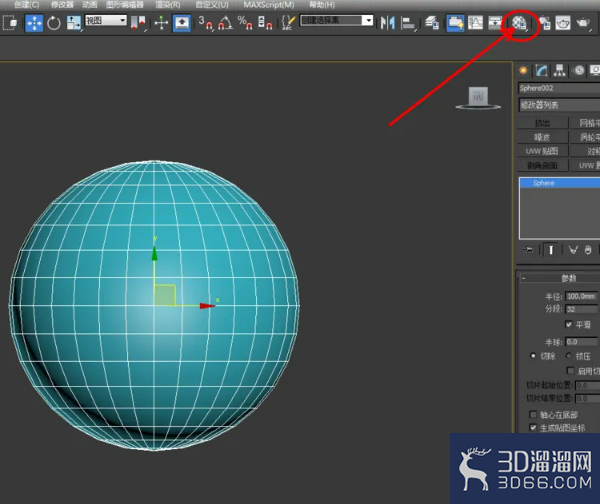Click the UVW 贴图 modifier button

pos(542,151)
